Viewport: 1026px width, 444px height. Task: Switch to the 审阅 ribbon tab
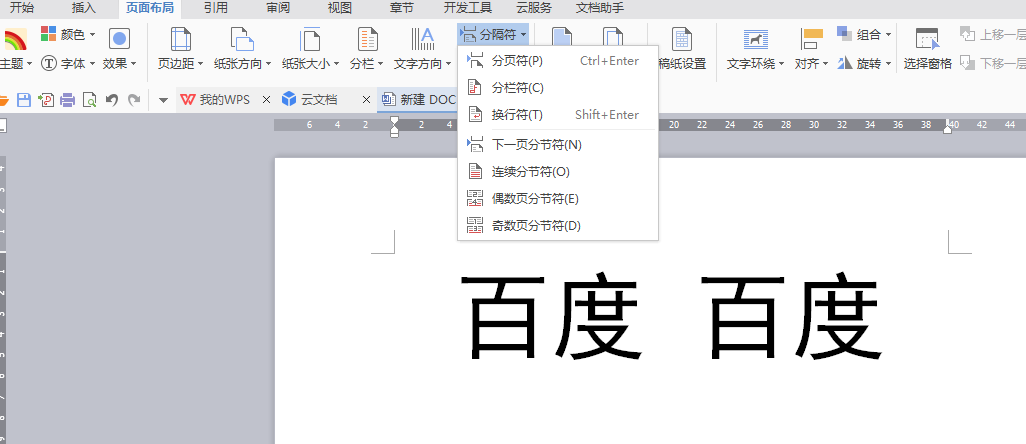pos(278,9)
